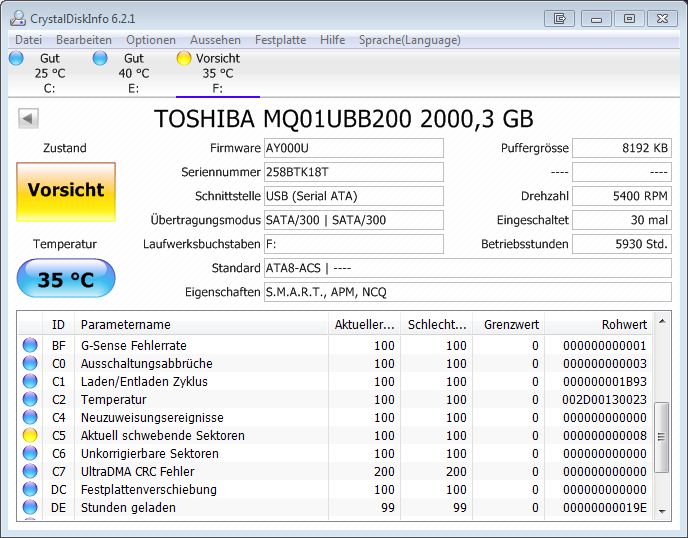Click blue status icon of Stunden geladen row
Viewport: 688px width, 538px height.
(30, 507)
